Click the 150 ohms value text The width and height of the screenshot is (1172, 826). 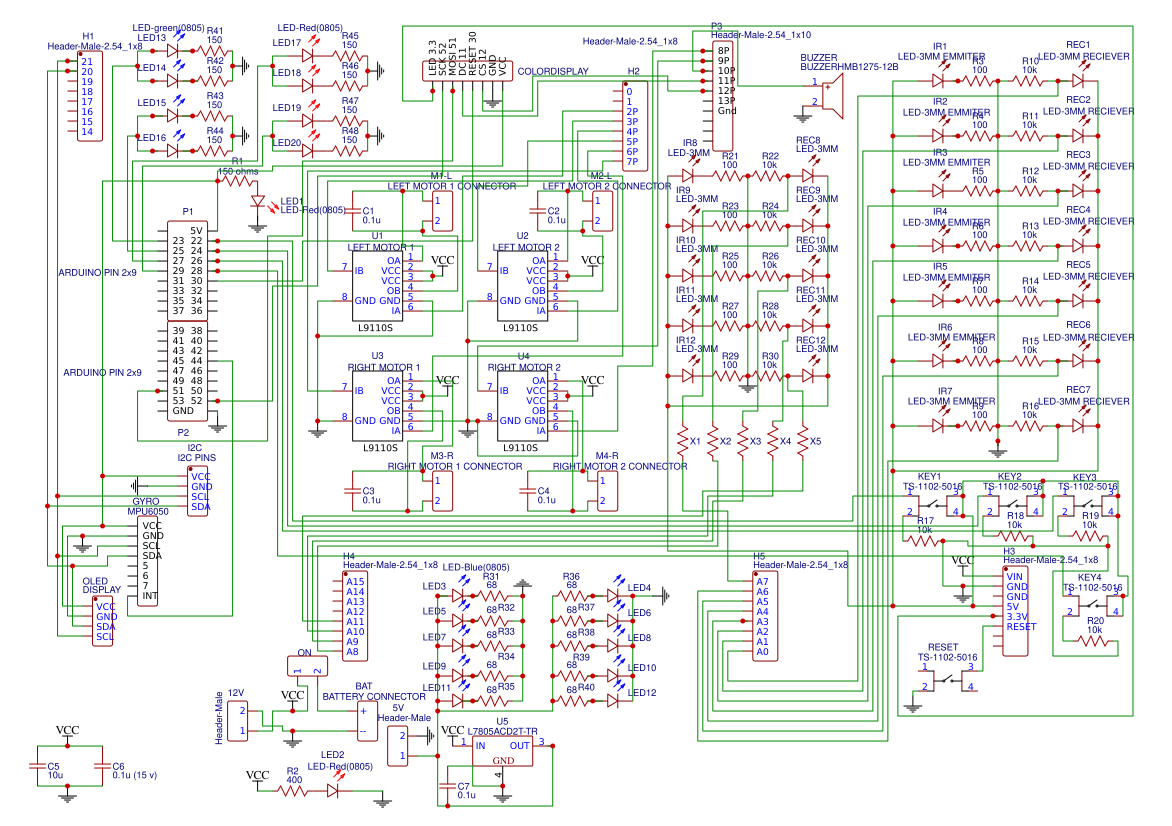(x=238, y=171)
